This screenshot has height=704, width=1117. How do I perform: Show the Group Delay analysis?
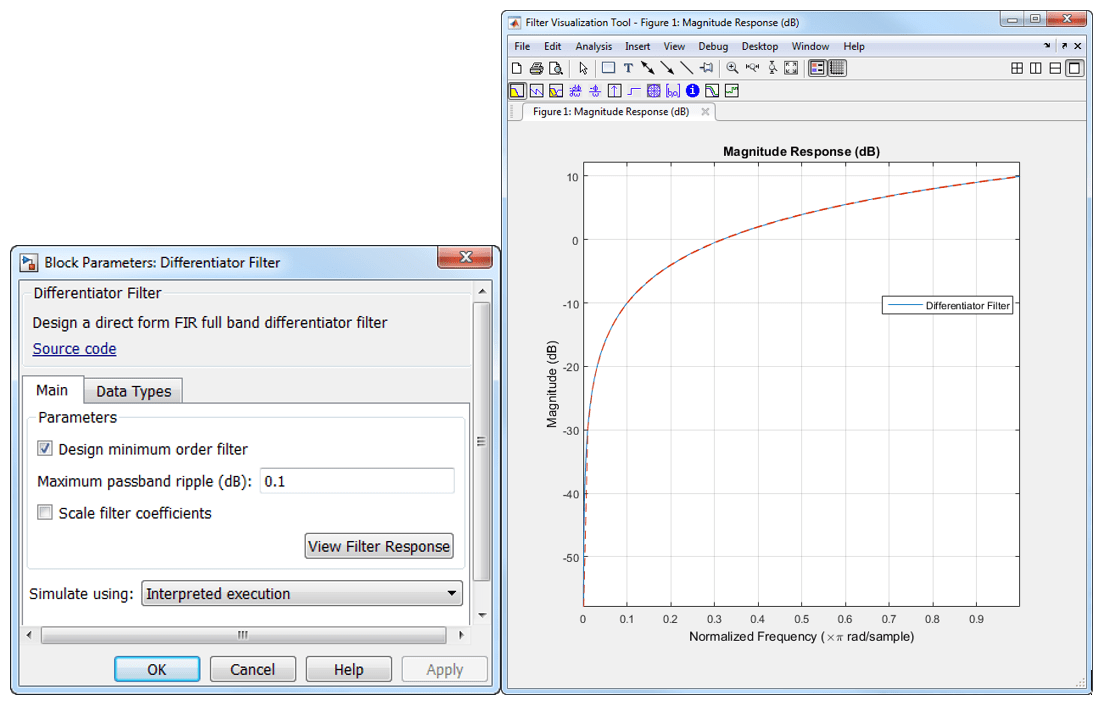[x=576, y=90]
